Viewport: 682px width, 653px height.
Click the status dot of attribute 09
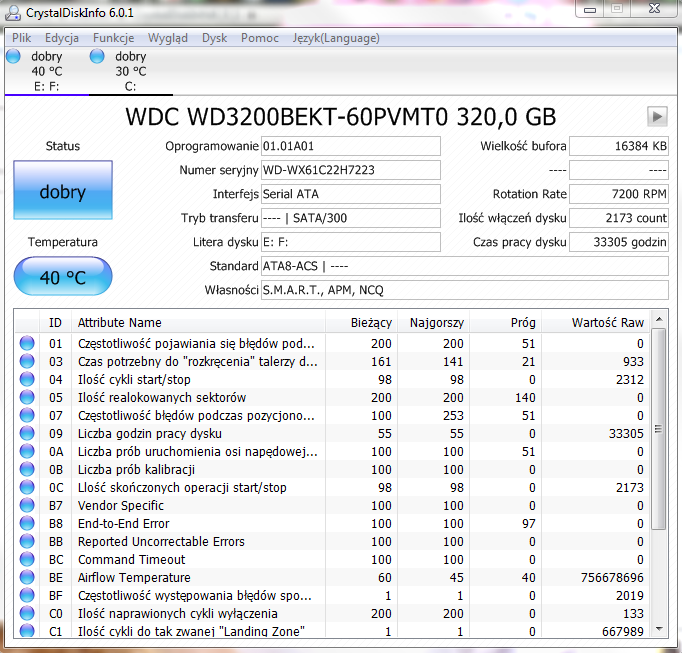pos(27,433)
